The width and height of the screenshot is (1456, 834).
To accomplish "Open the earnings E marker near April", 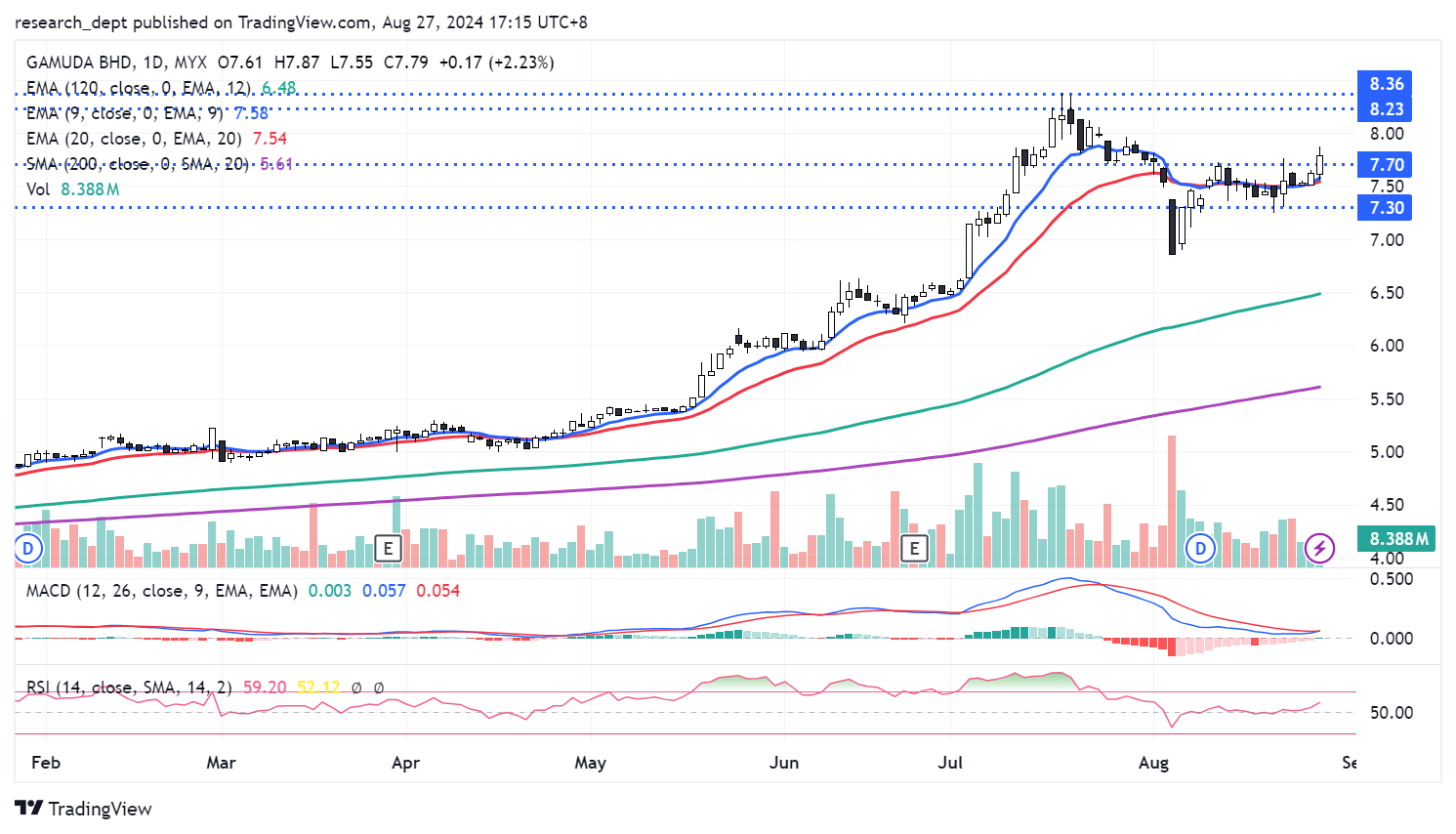I will (389, 548).
